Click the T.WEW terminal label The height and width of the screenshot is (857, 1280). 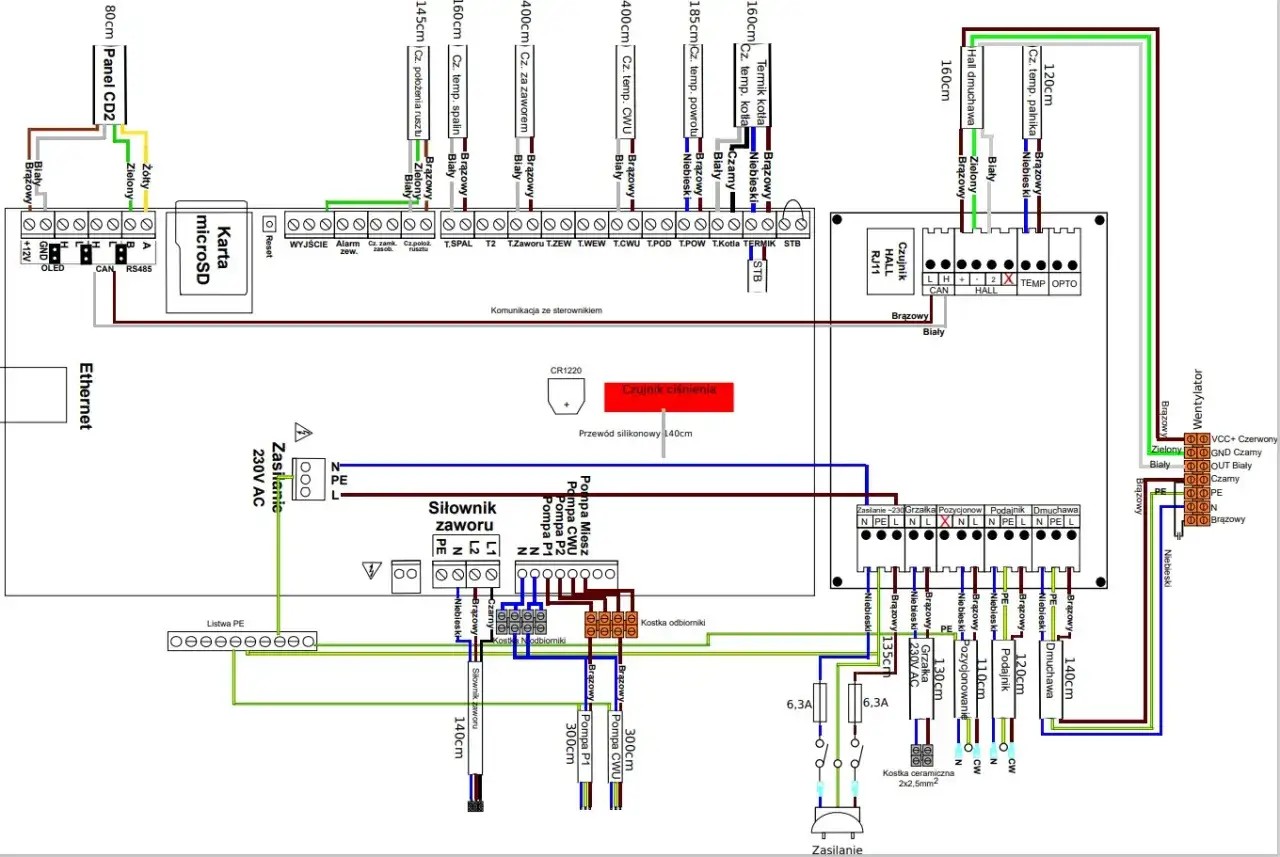[x=592, y=243]
